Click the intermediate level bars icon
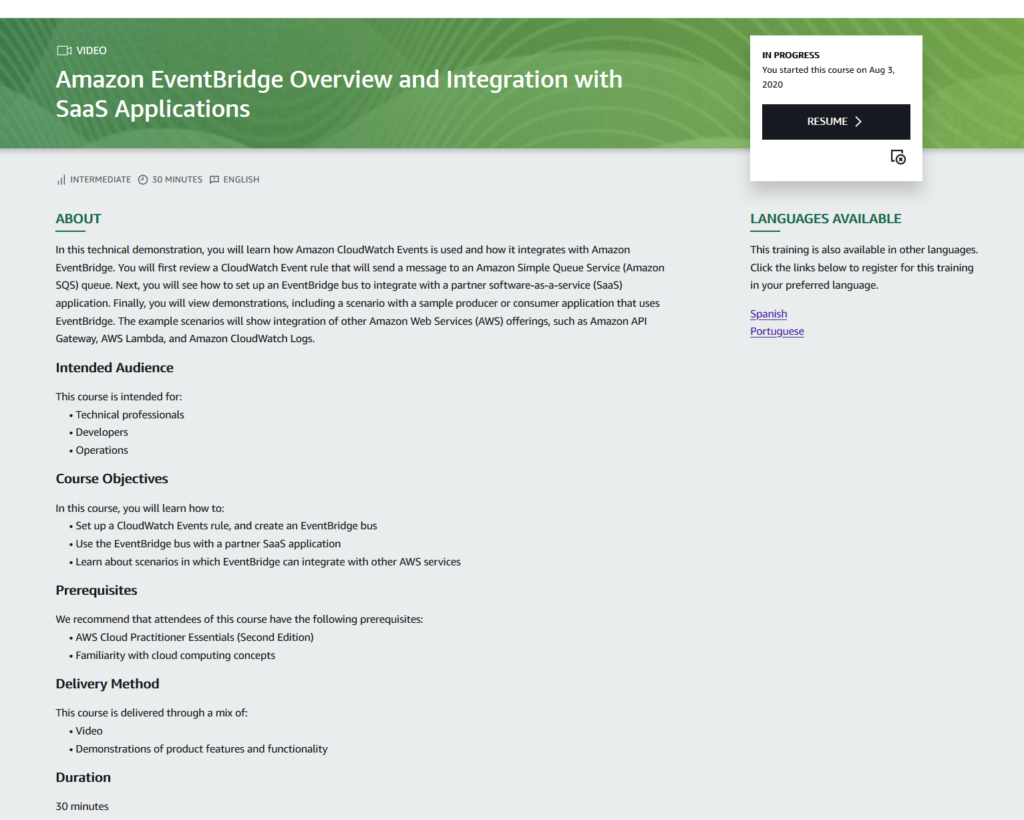The width and height of the screenshot is (1024, 820). 61,180
